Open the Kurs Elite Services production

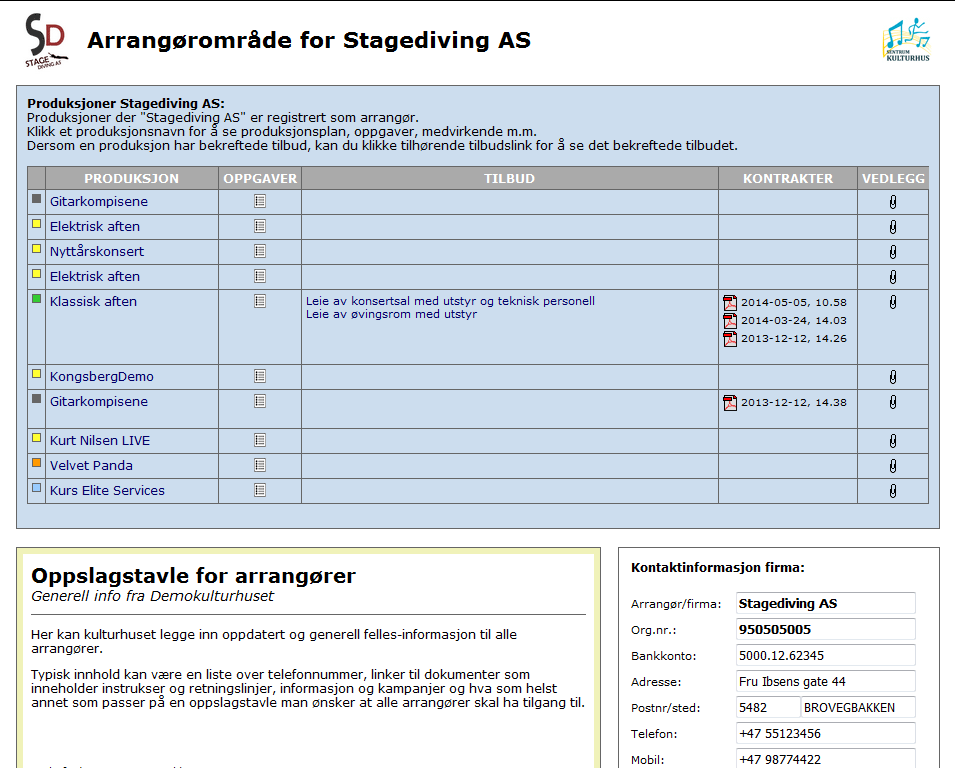point(107,491)
